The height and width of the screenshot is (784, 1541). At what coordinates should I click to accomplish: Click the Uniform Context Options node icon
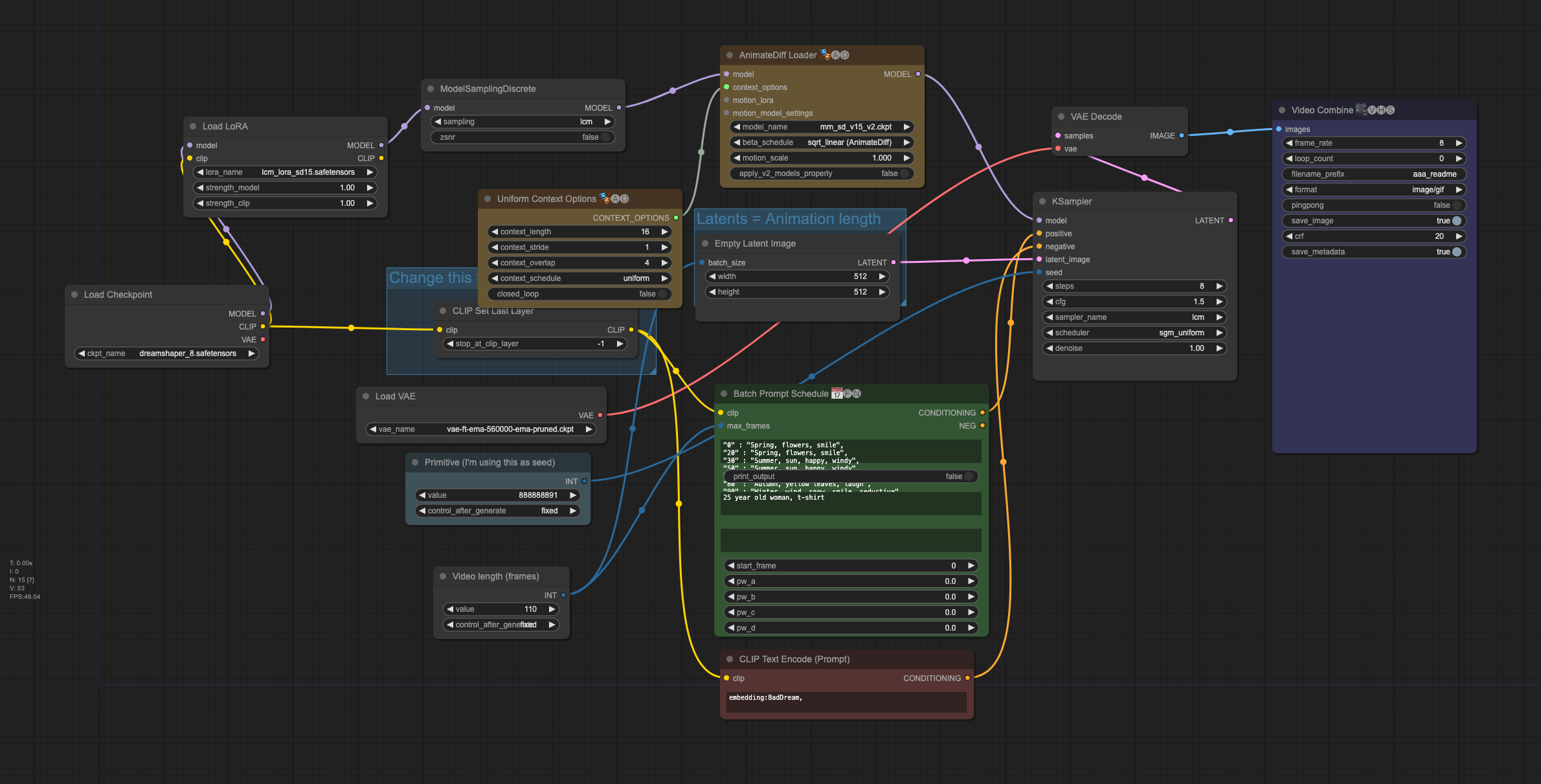coord(603,198)
